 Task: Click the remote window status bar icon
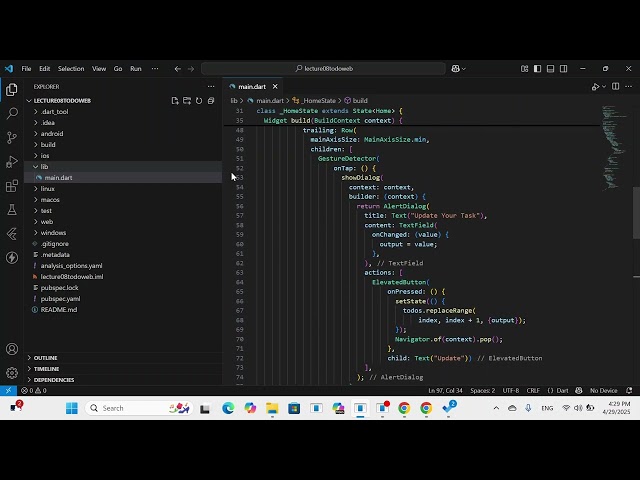click(8, 391)
